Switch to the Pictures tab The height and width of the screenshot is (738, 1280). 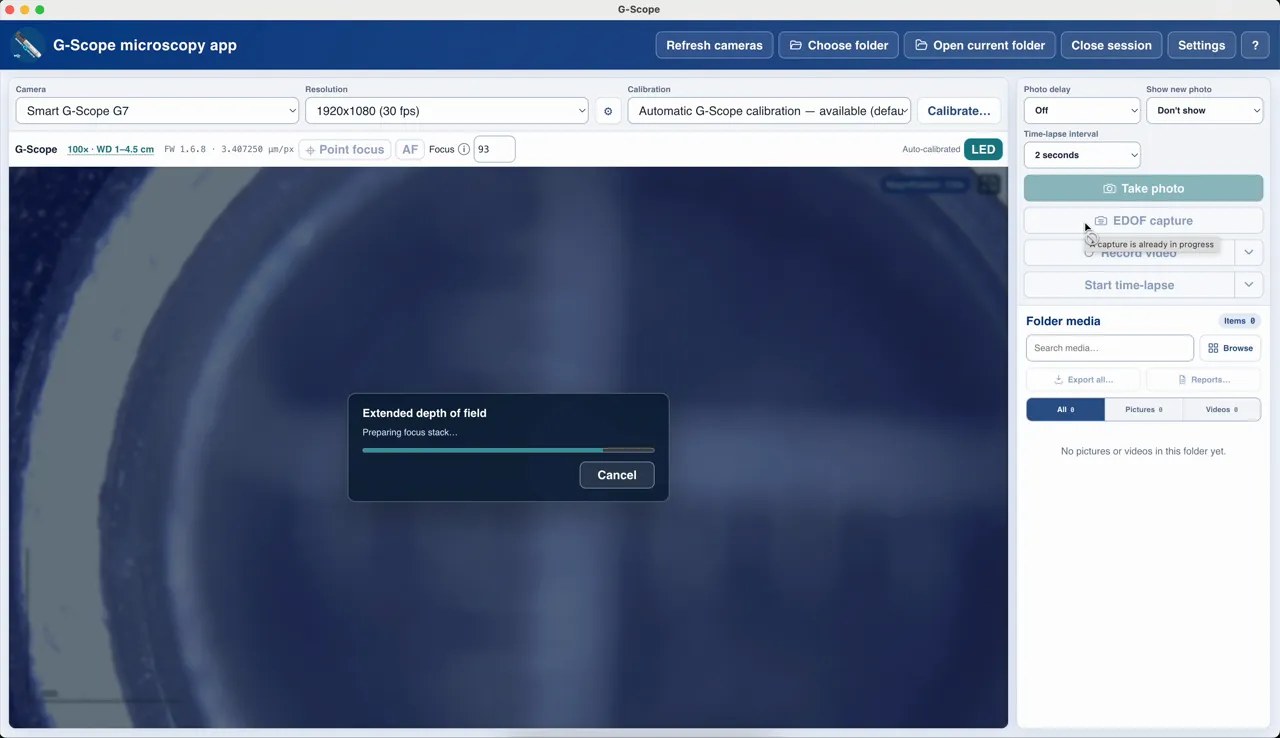click(x=1144, y=409)
